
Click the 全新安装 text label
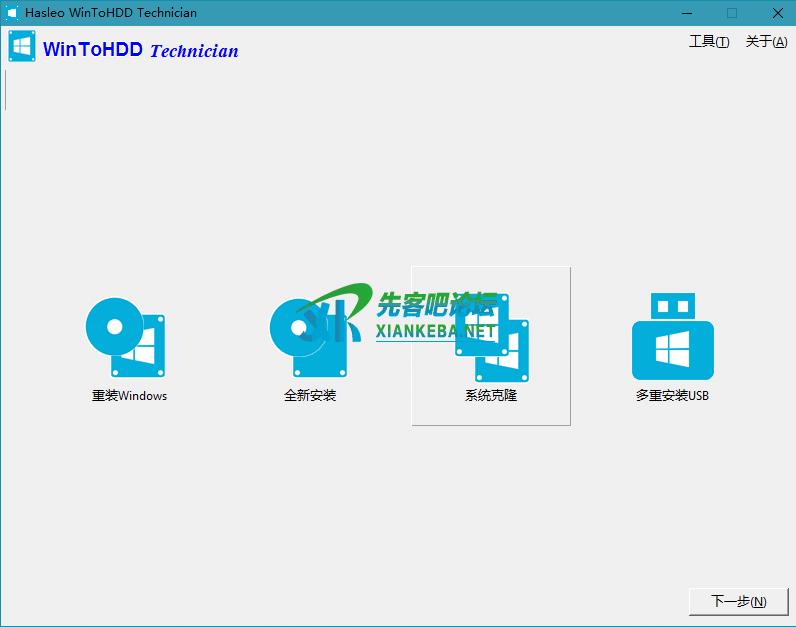click(x=310, y=395)
